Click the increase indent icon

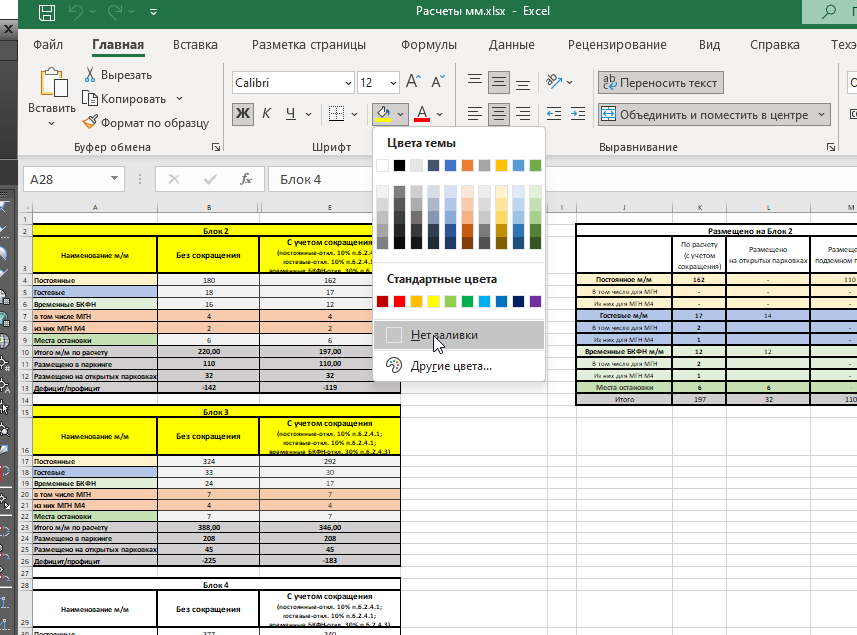(x=578, y=114)
